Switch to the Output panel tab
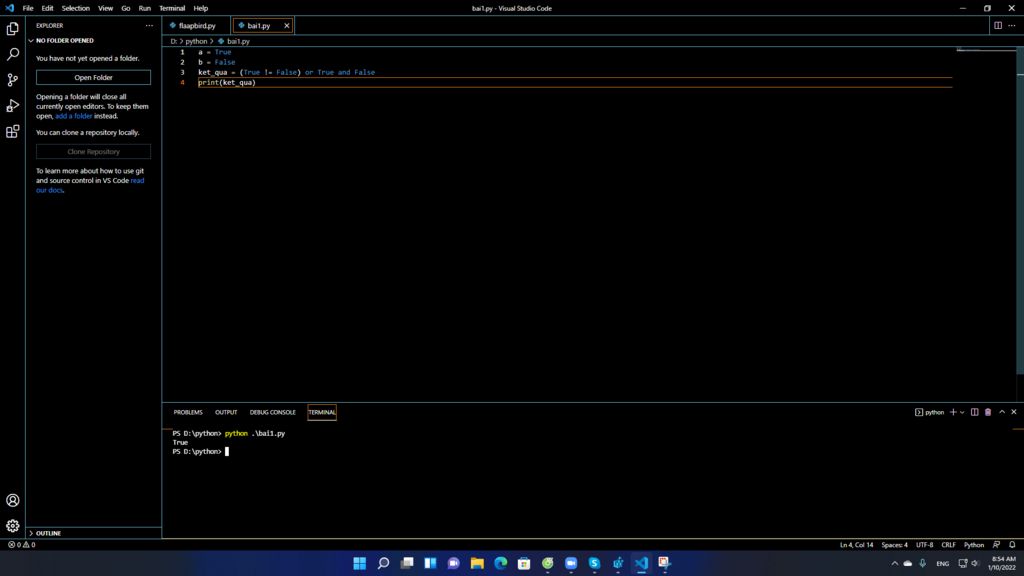1024x576 pixels. click(226, 412)
